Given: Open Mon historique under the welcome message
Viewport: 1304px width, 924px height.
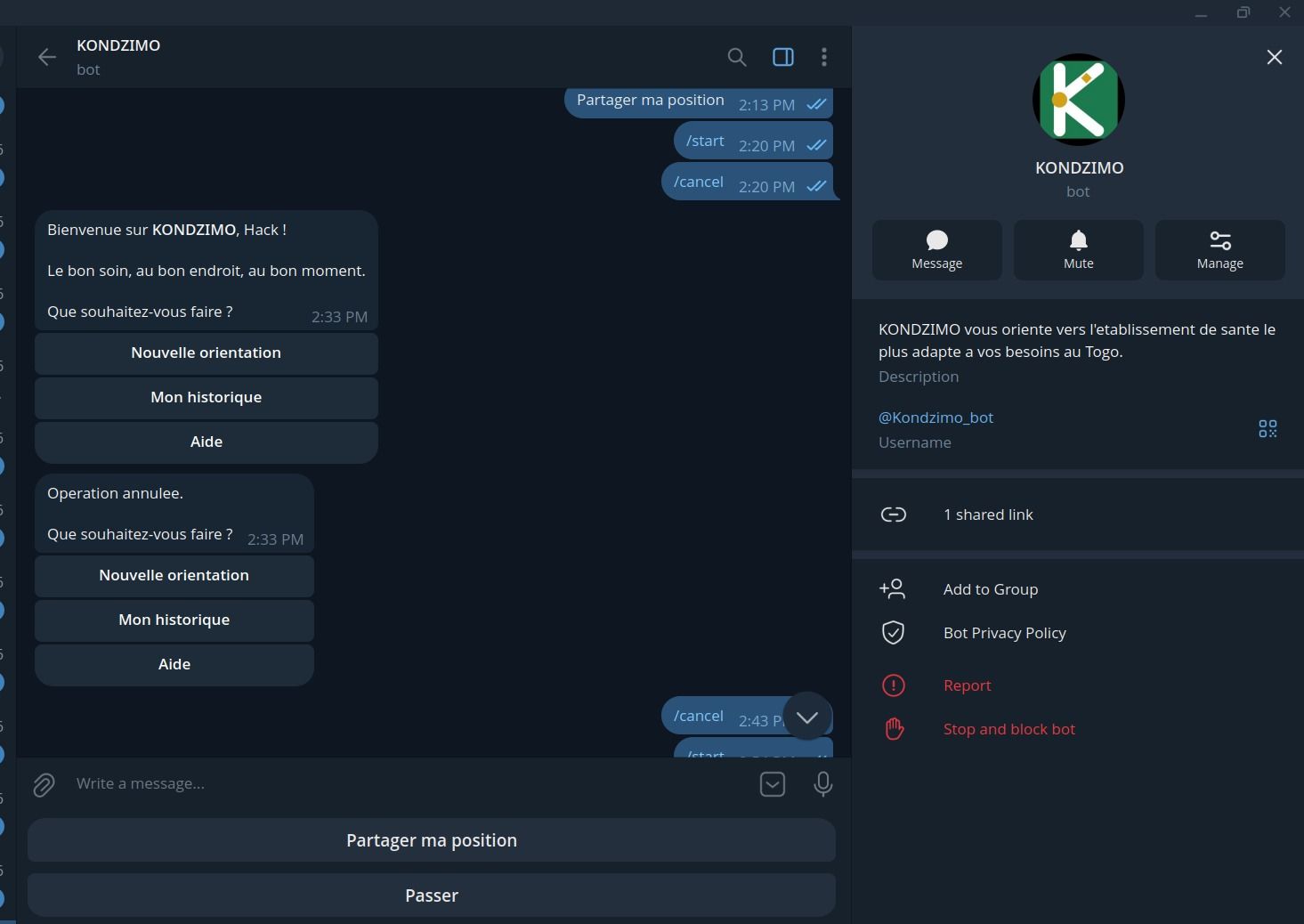Looking at the screenshot, I should tap(207, 398).
